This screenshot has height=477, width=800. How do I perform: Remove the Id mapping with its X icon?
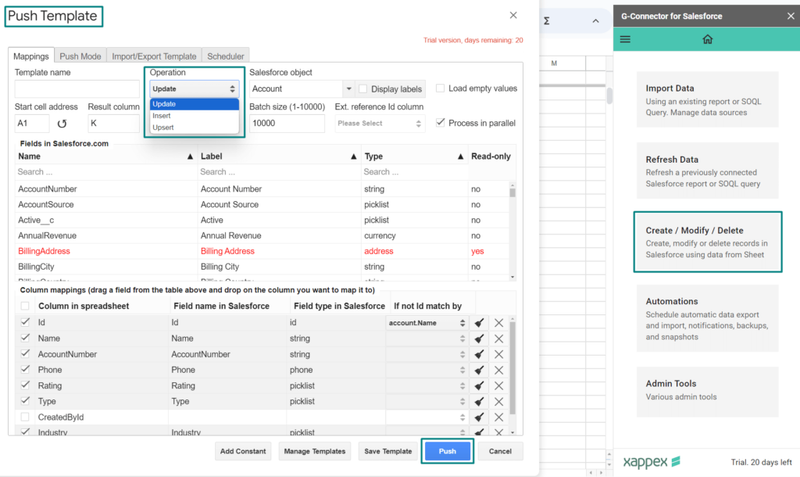pos(498,323)
